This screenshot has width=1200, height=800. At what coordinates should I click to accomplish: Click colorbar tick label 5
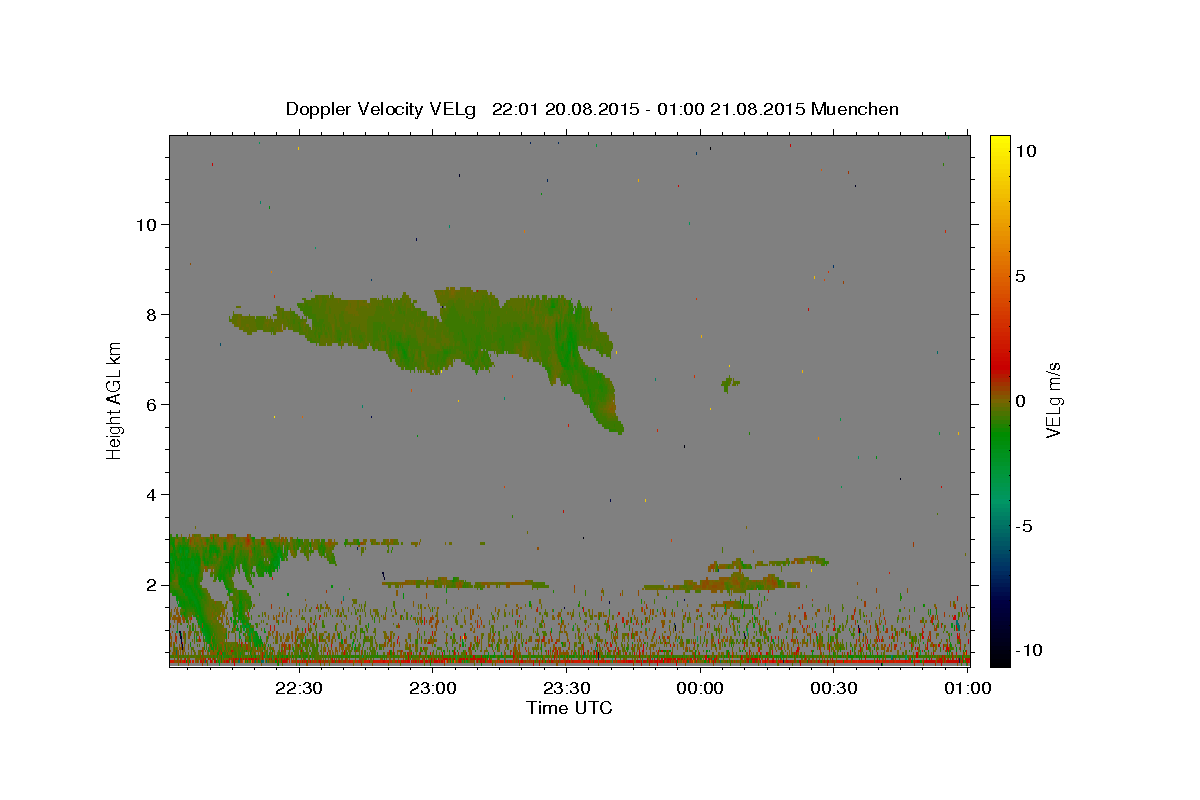[x=1020, y=276]
